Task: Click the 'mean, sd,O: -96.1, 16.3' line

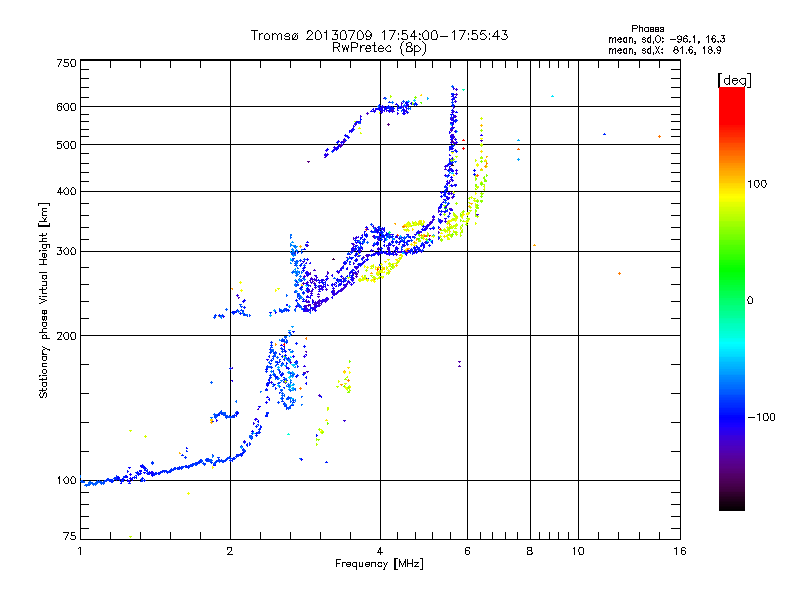Action: click(x=666, y=39)
